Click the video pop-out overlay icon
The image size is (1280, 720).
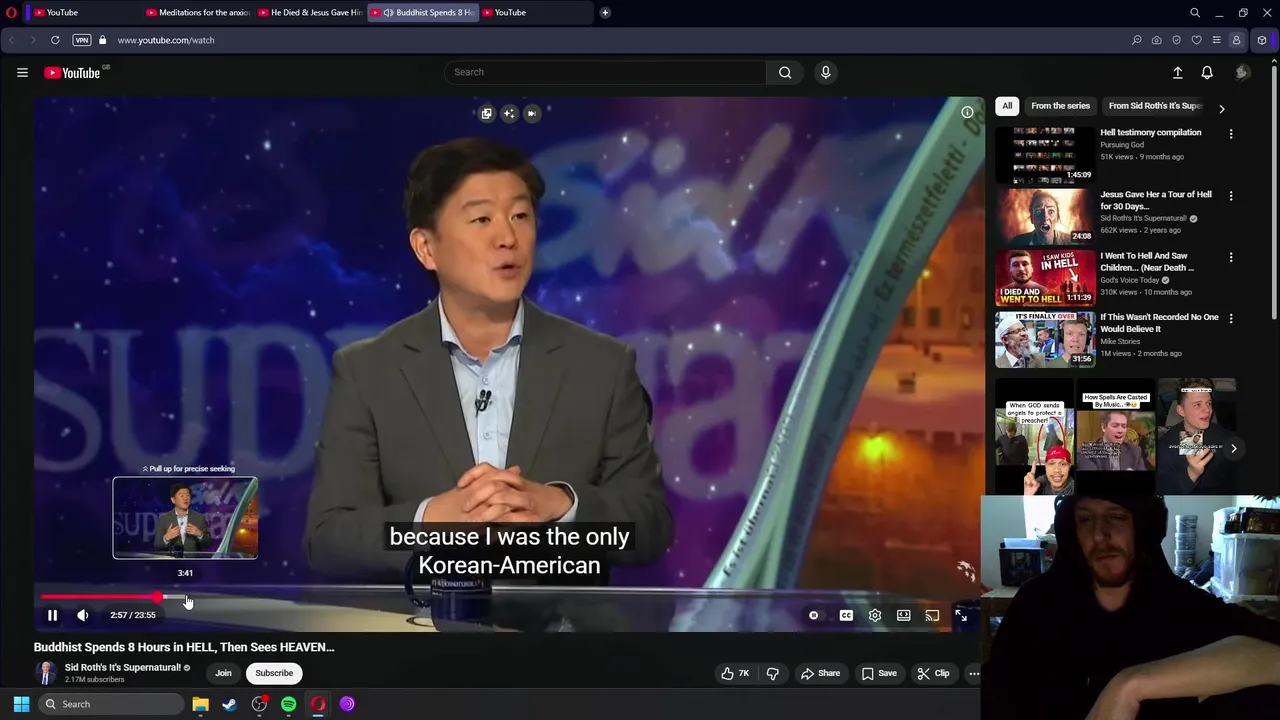(487, 113)
